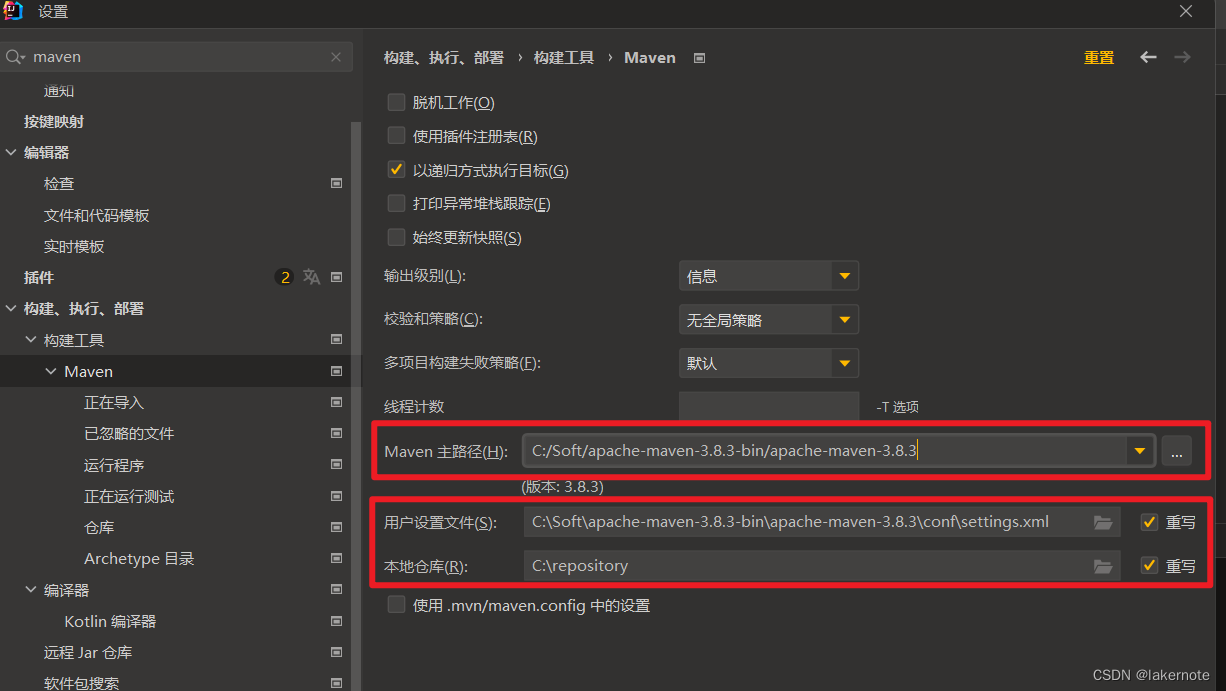Click 重置 link
The width and height of the screenshot is (1226, 691).
pyautogui.click(x=1099, y=58)
